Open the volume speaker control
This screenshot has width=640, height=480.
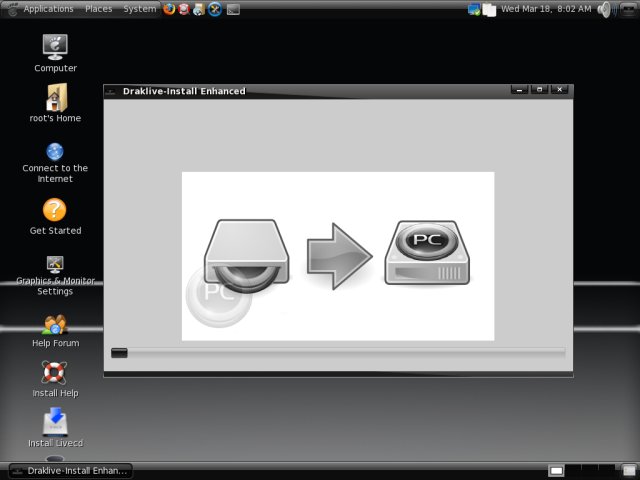coord(606,10)
